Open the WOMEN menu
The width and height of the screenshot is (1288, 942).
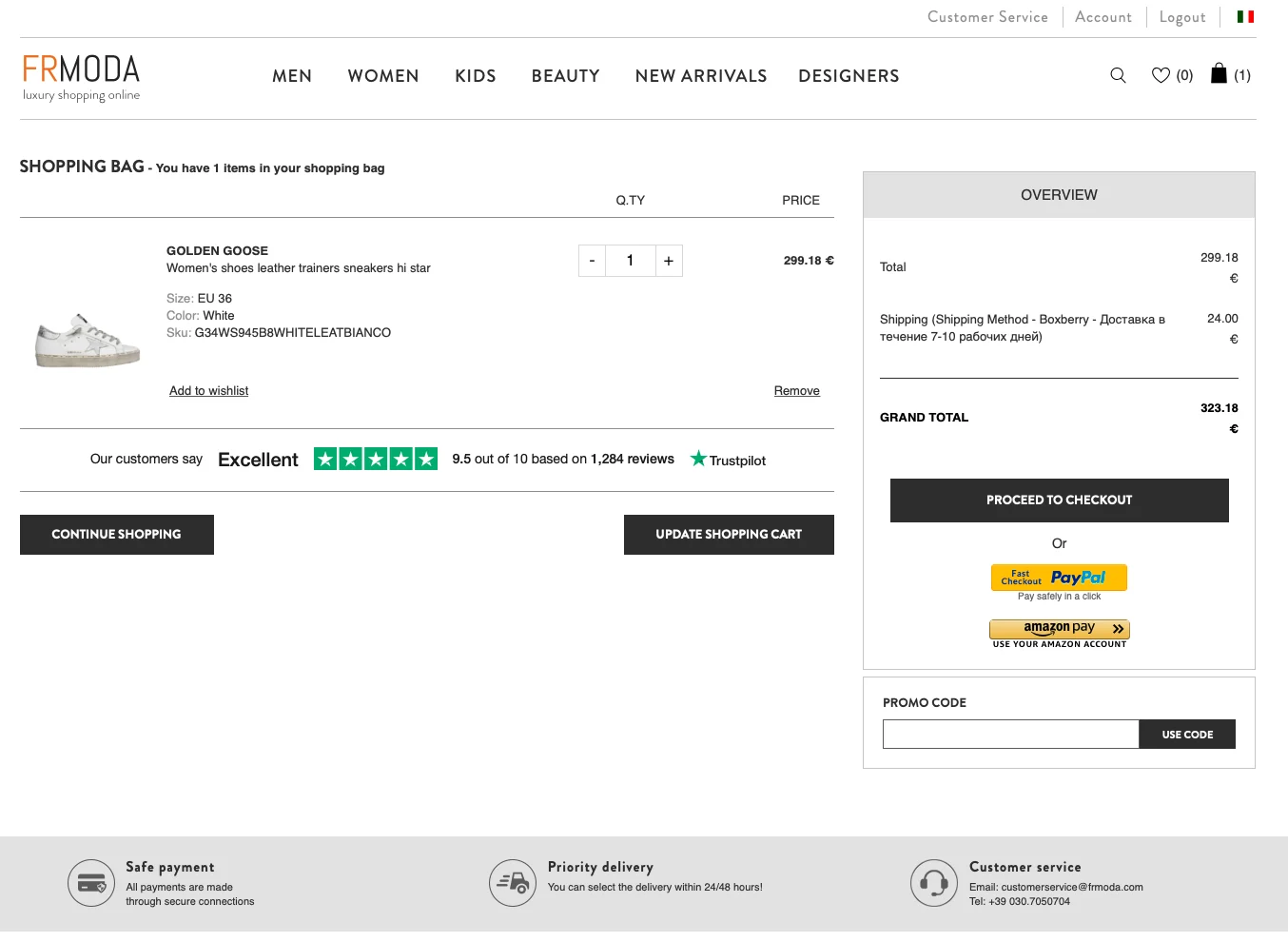tap(383, 76)
